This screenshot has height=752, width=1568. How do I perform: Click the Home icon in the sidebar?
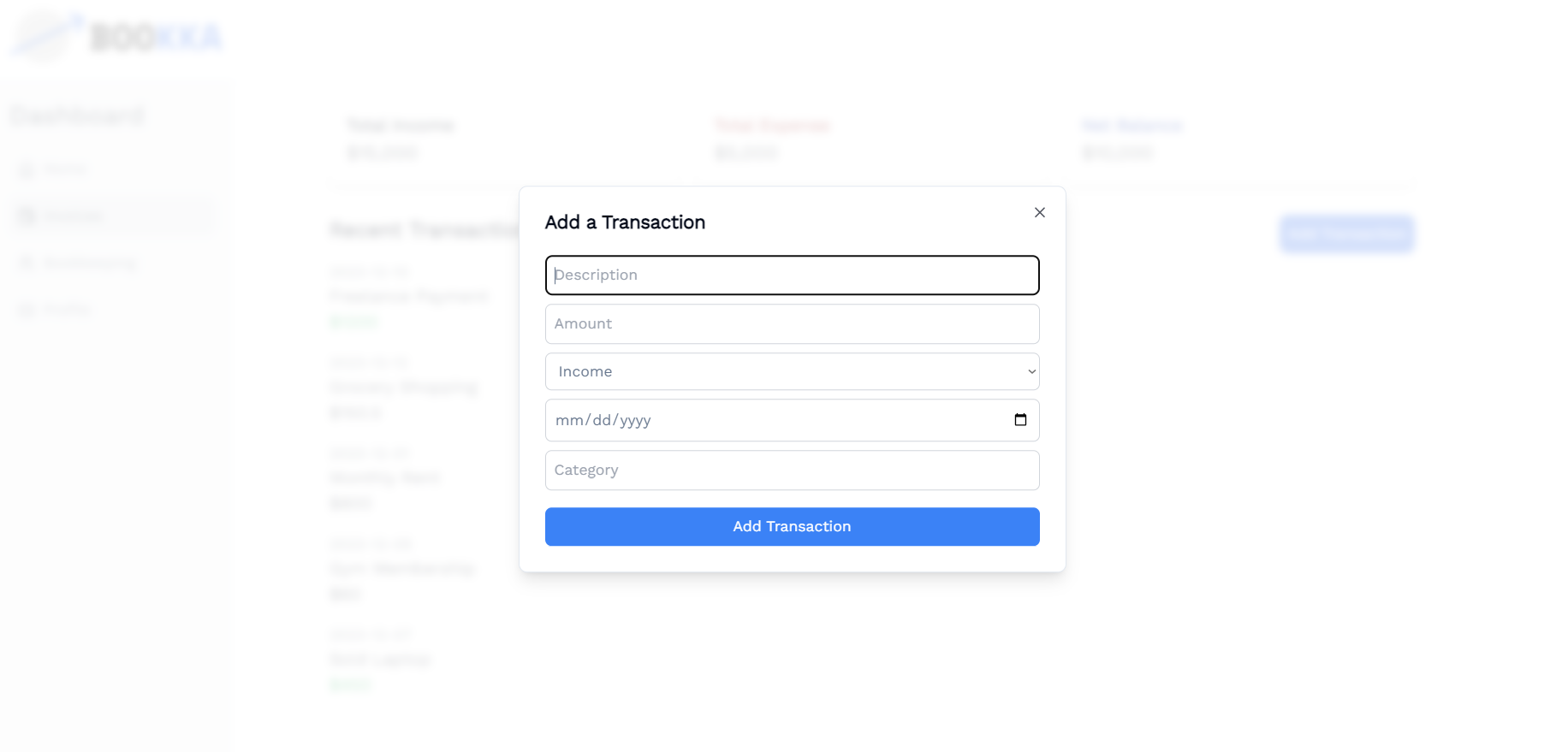pyautogui.click(x=27, y=169)
